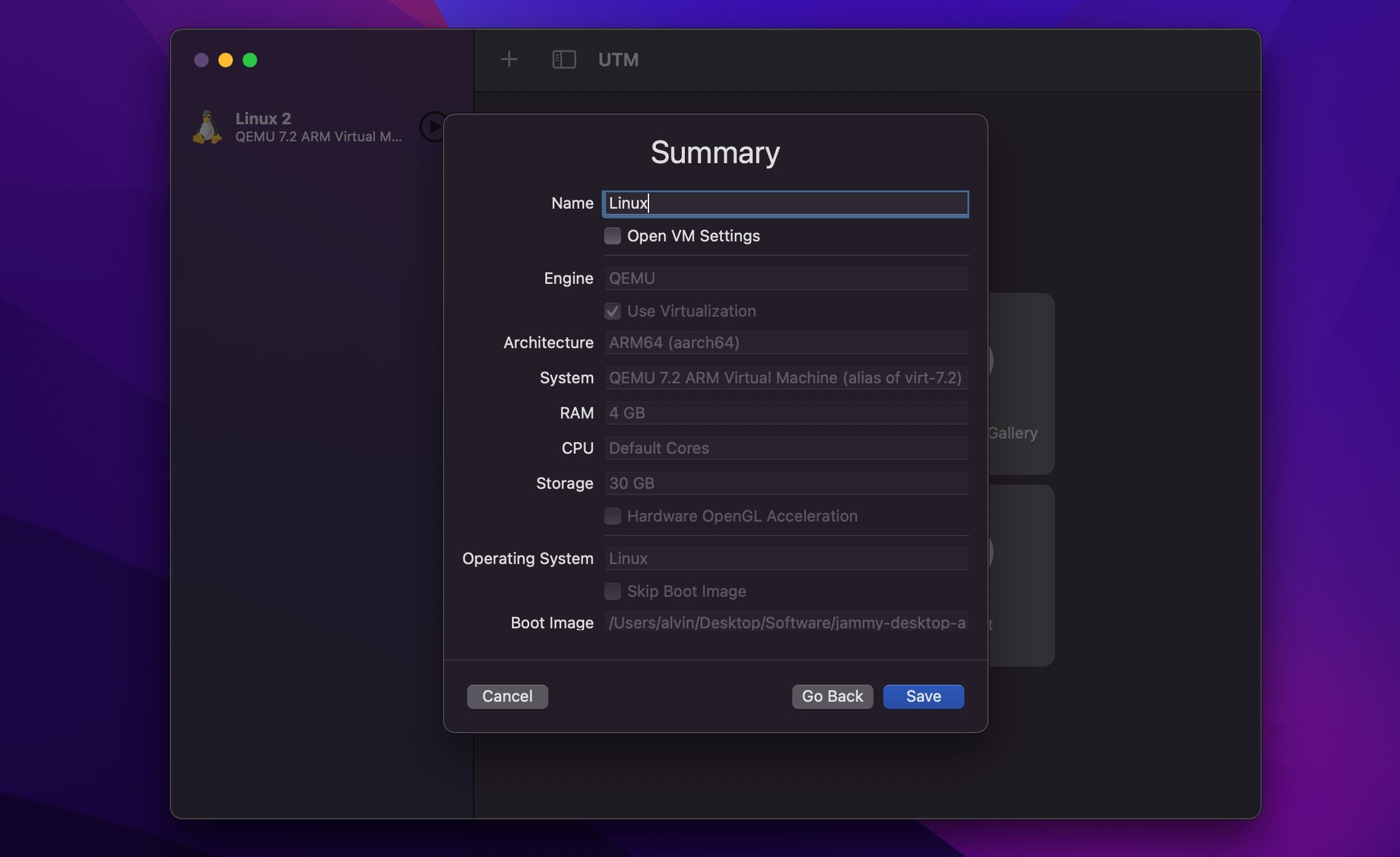Enable Skip Boot Image
The height and width of the screenshot is (857, 1400).
click(613, 591)
